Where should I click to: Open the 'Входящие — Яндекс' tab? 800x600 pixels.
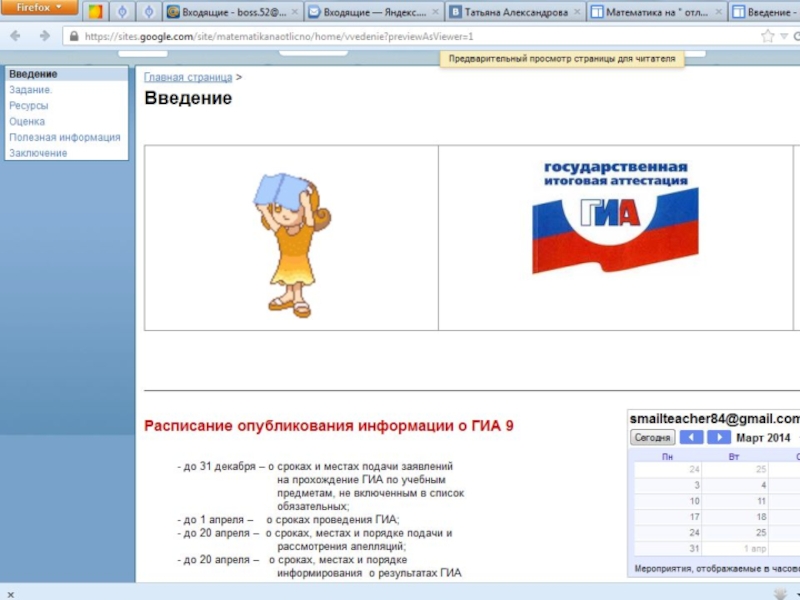(374, 12)
